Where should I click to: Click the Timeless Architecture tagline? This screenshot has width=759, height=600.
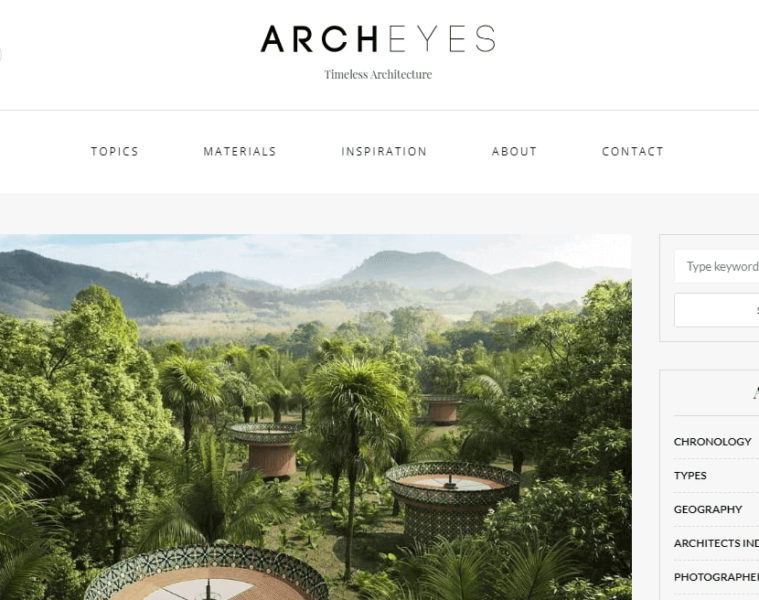(x=378, y=75)
